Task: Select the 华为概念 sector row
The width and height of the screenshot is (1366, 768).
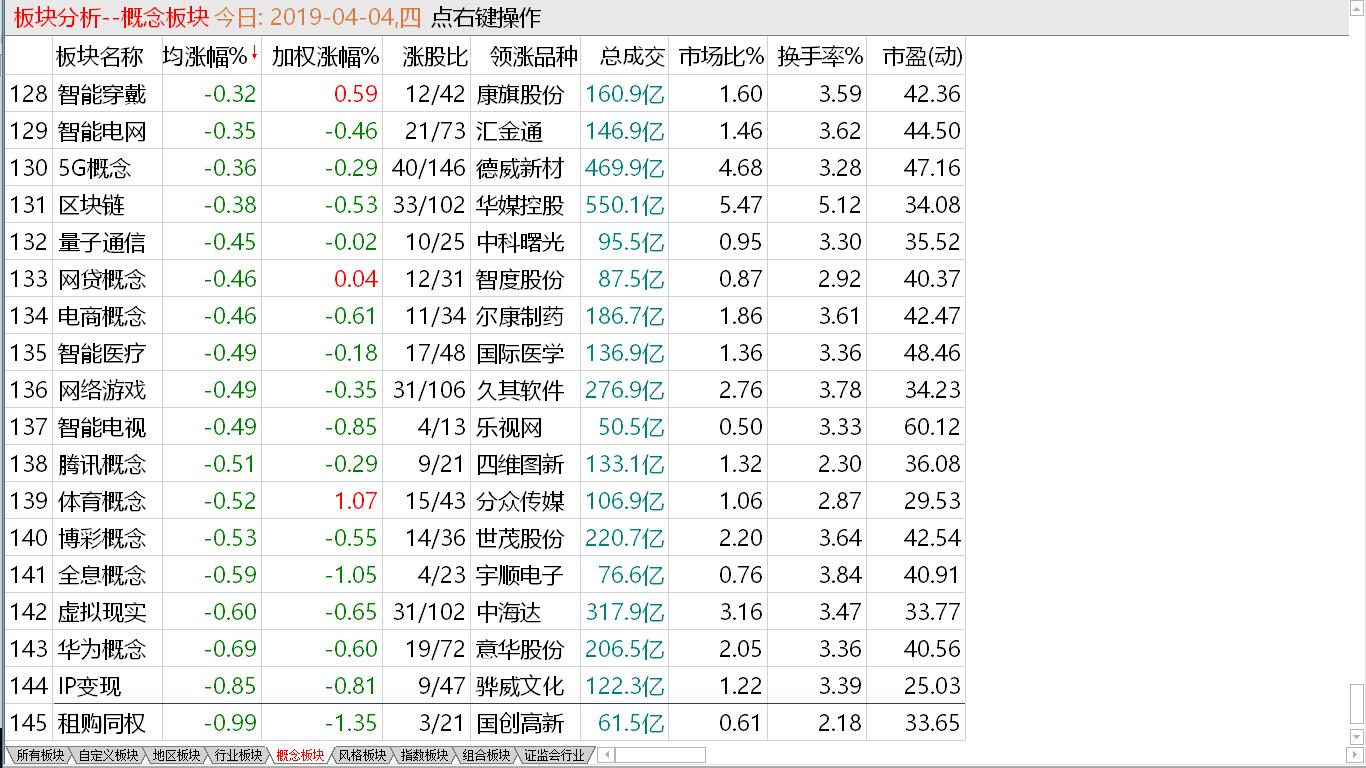Action: click(485, 649)
